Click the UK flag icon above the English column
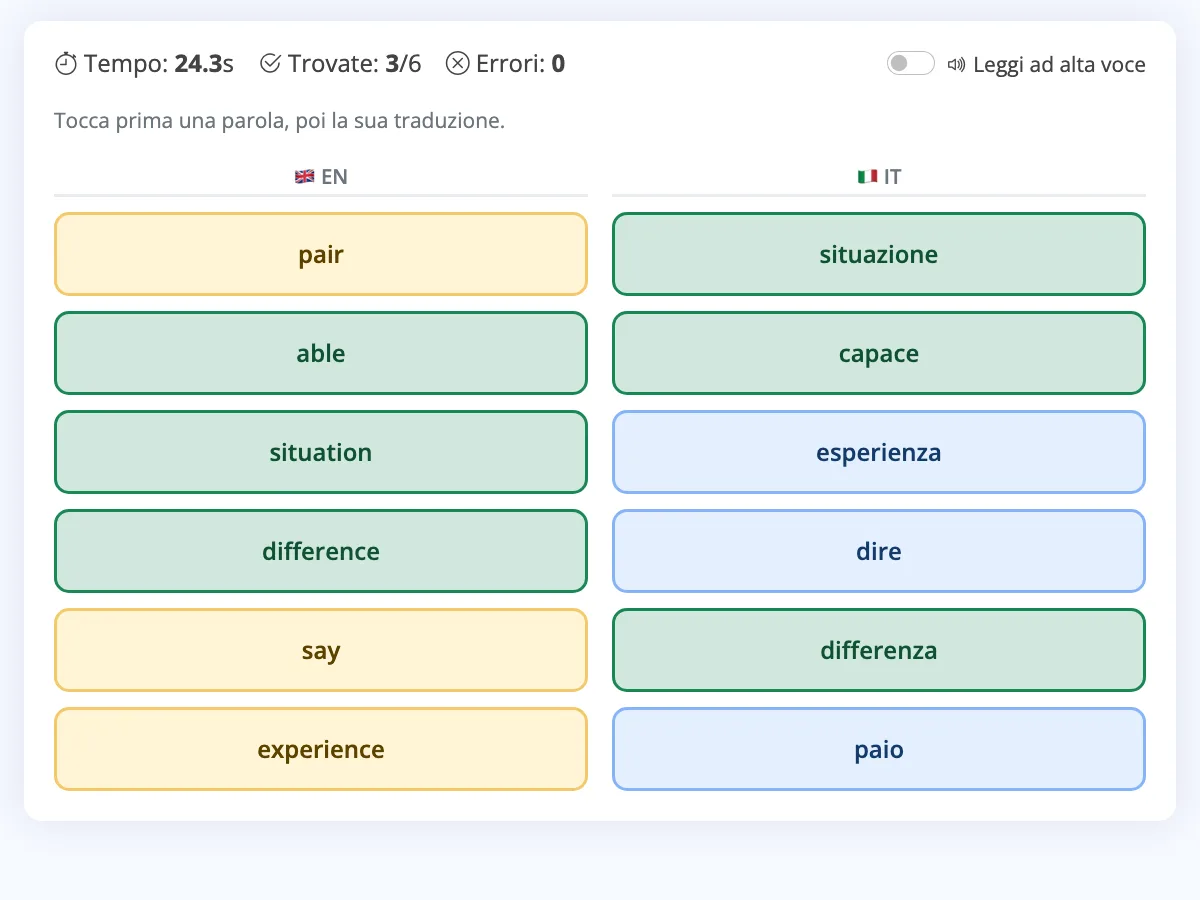Screen dimensions: 1200x900 click(x=305, y=177)
